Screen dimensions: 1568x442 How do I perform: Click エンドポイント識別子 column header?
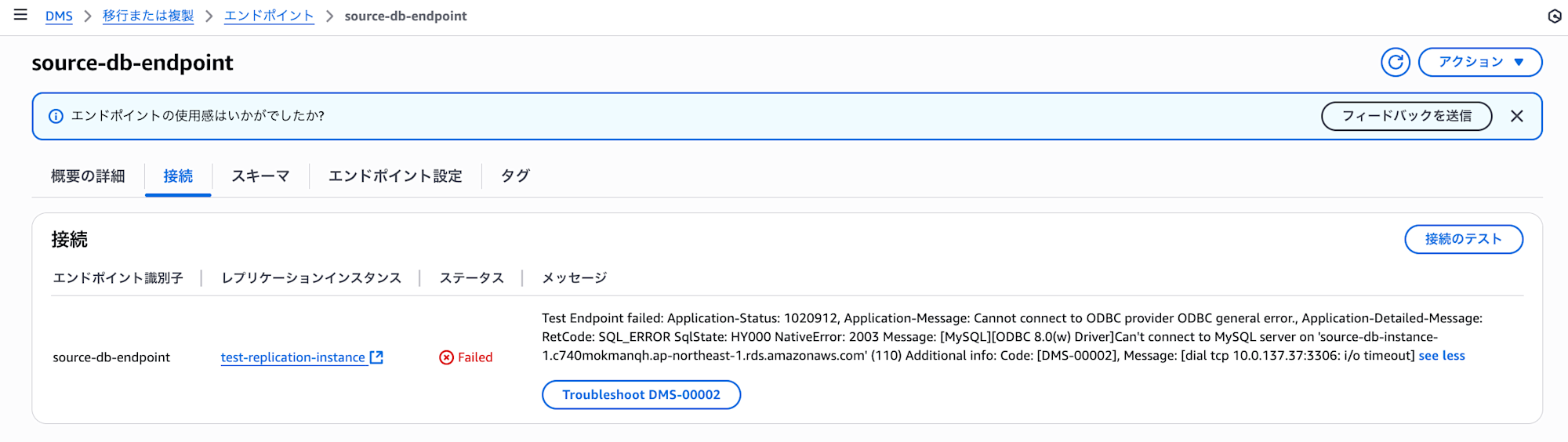click(118, 278)
